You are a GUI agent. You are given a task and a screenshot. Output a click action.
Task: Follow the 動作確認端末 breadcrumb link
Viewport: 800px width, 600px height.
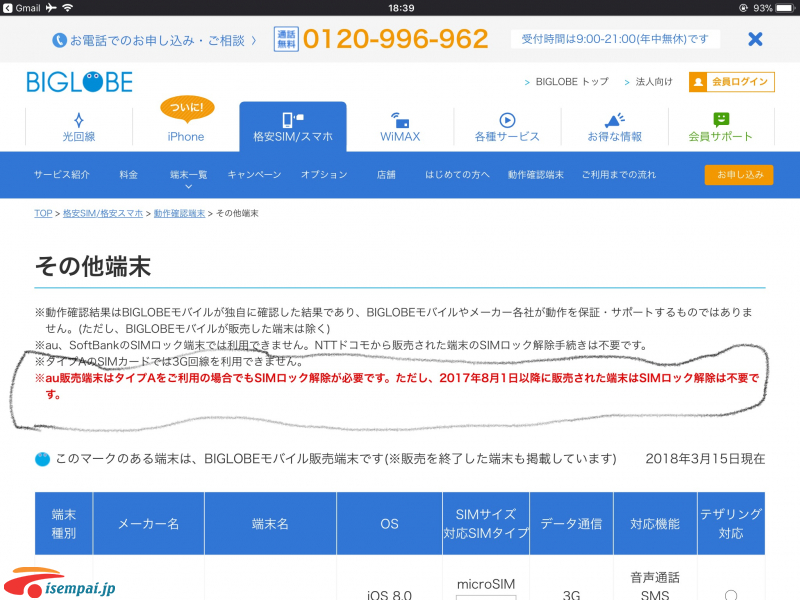click(x=179, y=213)
